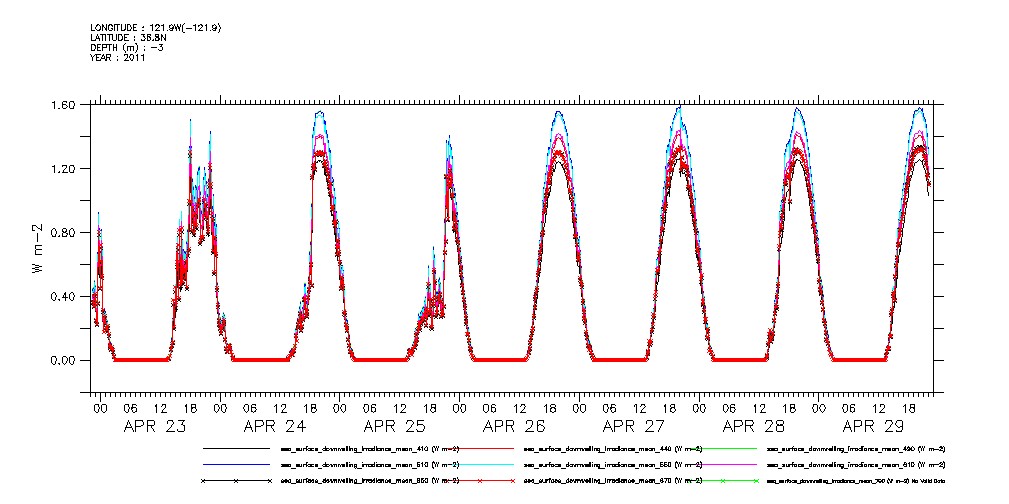Click the APR 26 date label

514,426
